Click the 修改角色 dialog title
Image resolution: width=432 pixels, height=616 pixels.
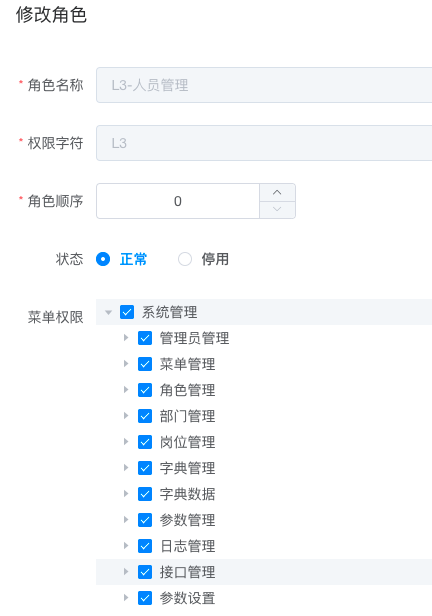51,15
